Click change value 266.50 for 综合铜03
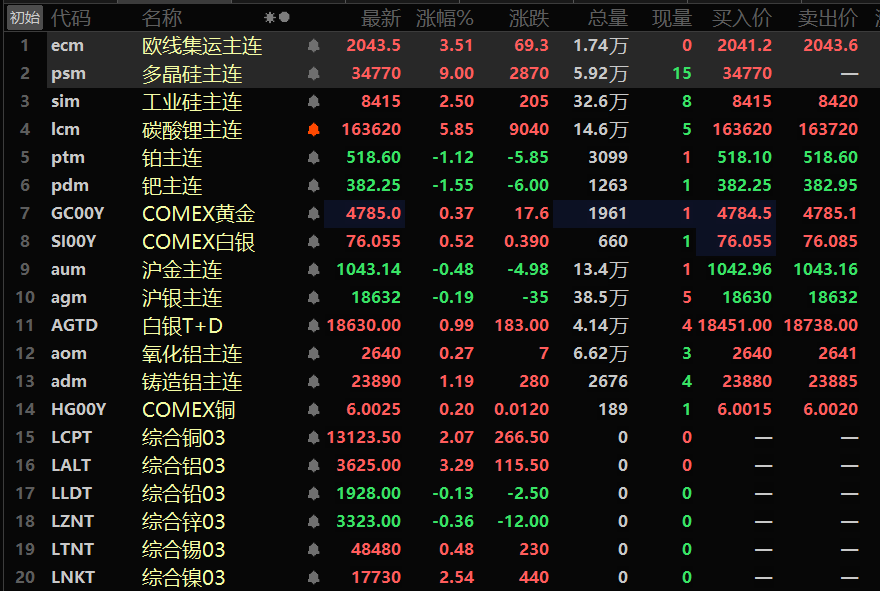 pos(521,437)
